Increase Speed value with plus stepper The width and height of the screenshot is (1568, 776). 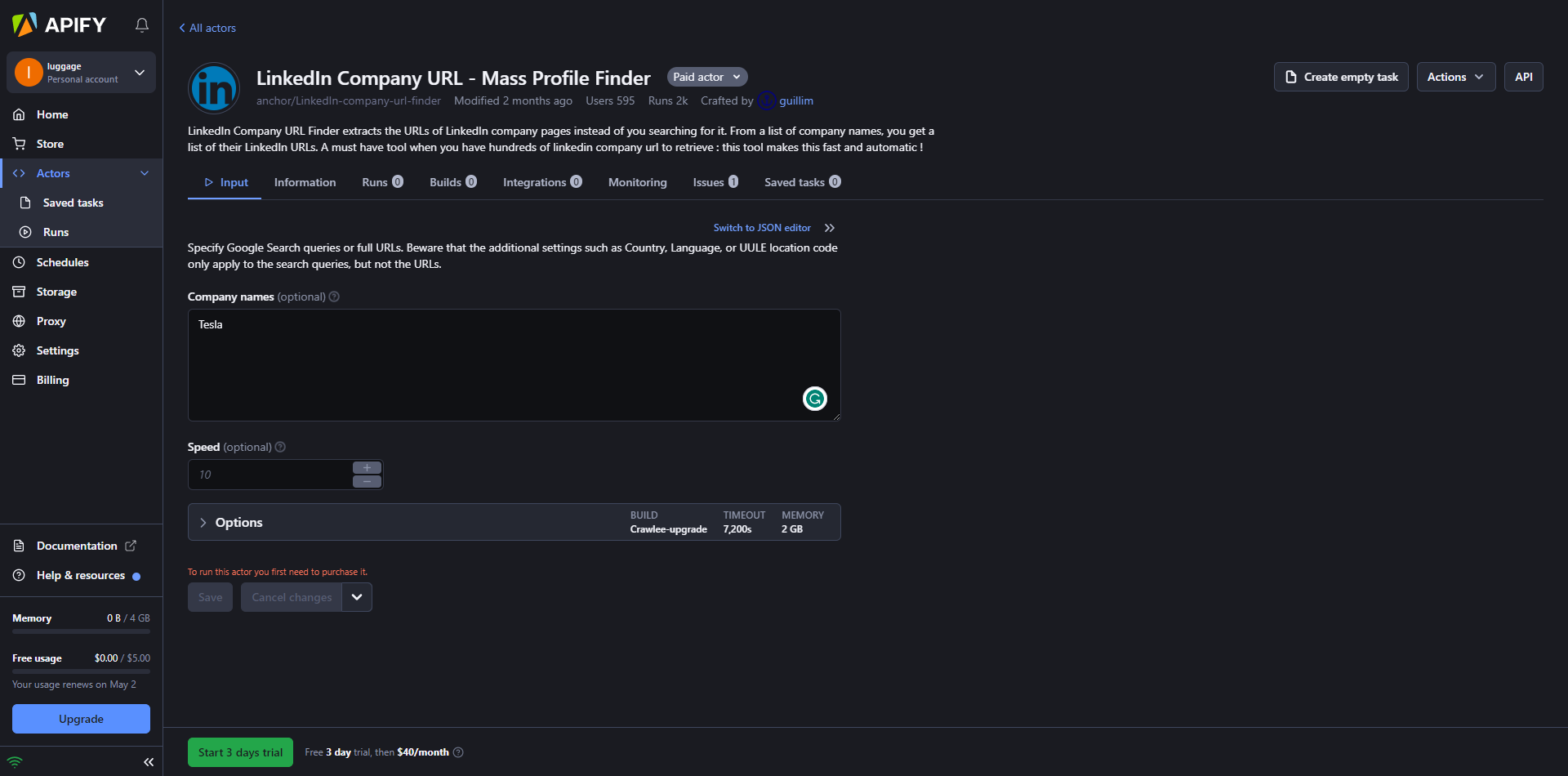point(367,468)
